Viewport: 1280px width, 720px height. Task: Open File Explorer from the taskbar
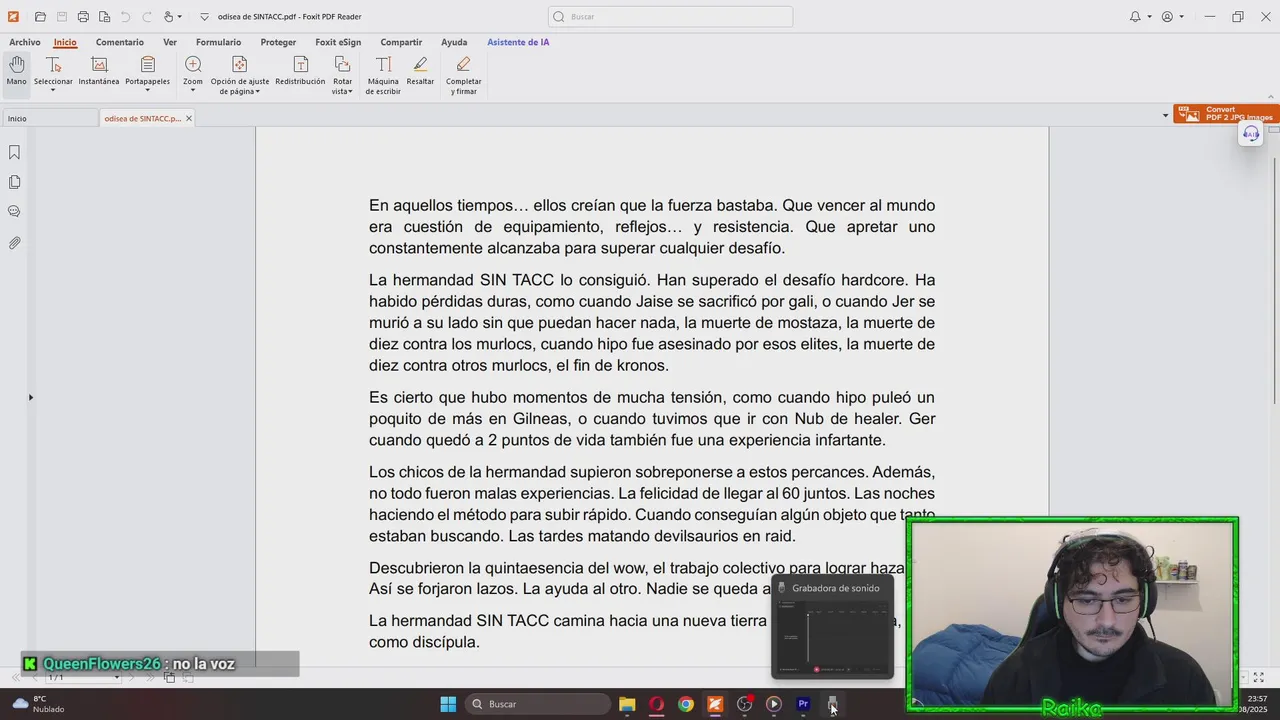[627, 704]
